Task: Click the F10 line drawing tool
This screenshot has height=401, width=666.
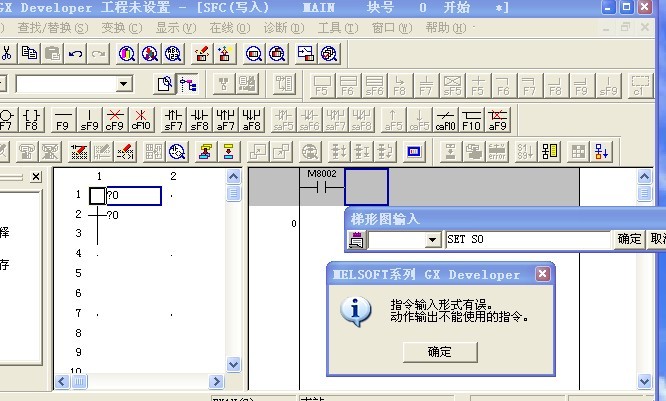Action: point(471,120)
